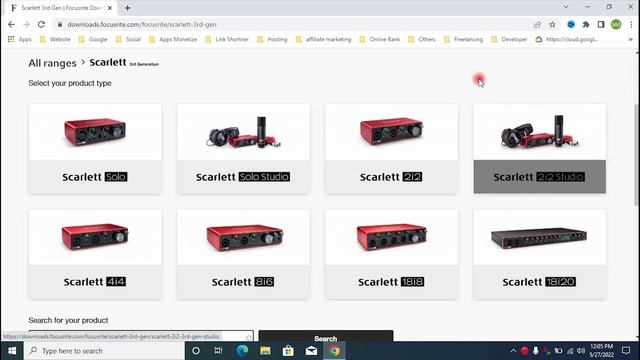Open Cortana circle icon
Screen dimensions: 640x360
(x=196, y=351)
